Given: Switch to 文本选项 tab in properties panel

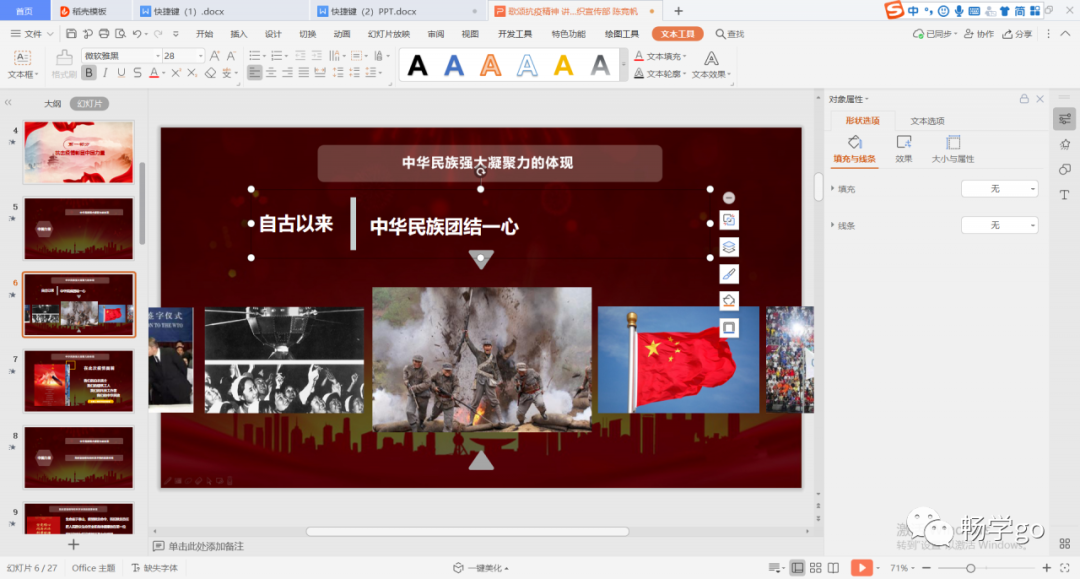Looking at the screenshot, I should point(927,121).
